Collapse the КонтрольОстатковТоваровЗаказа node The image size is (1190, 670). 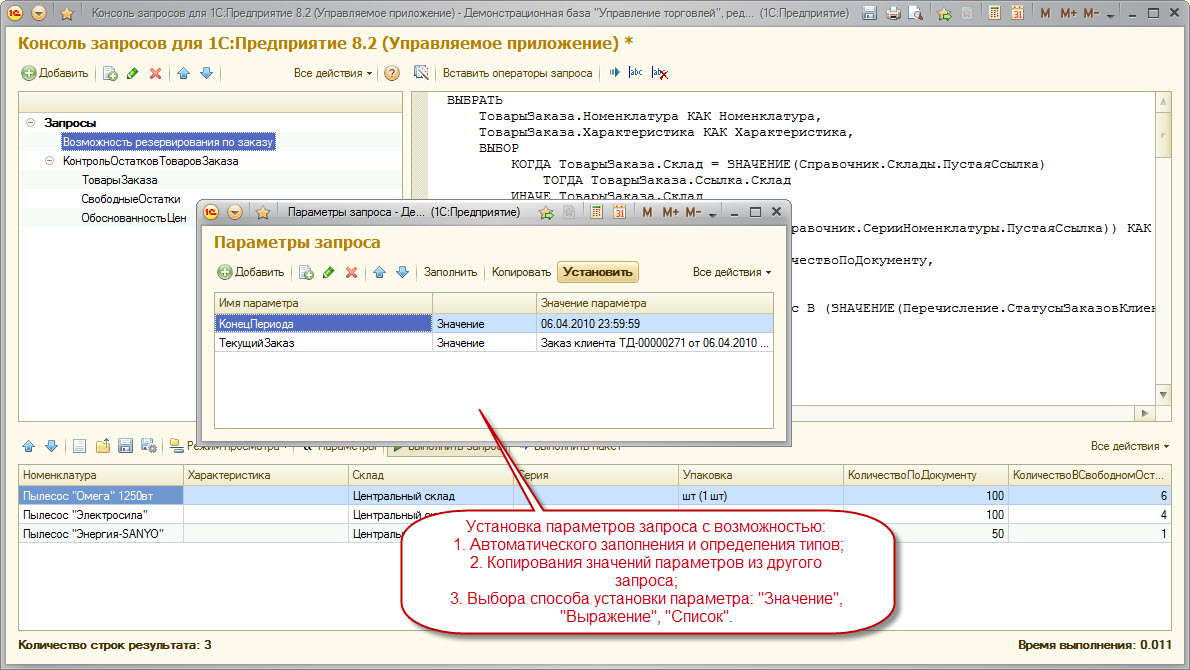coord(49,160)
